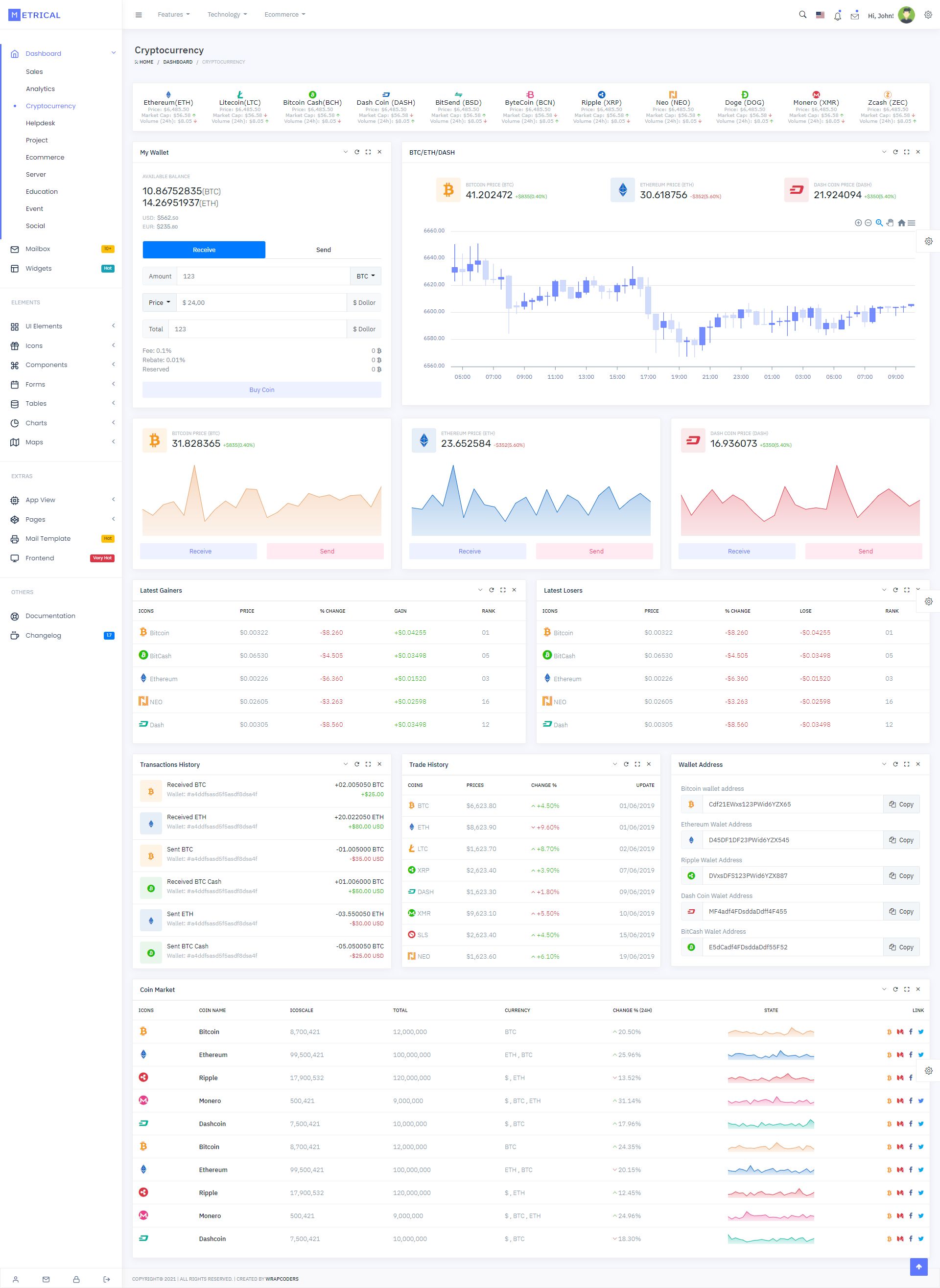Image resolution: width=940 pixels, height=1288 pixels.
Task: Select the Receive tab in My Wallet
Action: click(204, 250)
